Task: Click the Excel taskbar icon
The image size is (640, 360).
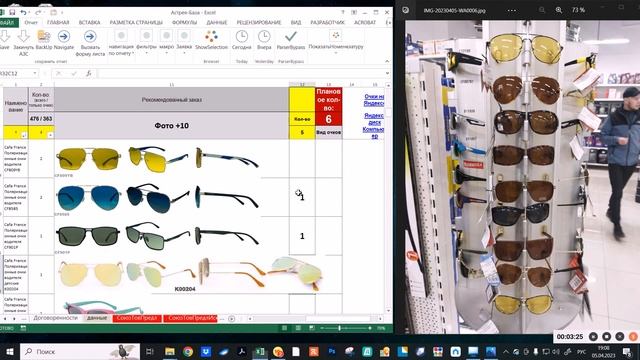Action: click(260, 351)
